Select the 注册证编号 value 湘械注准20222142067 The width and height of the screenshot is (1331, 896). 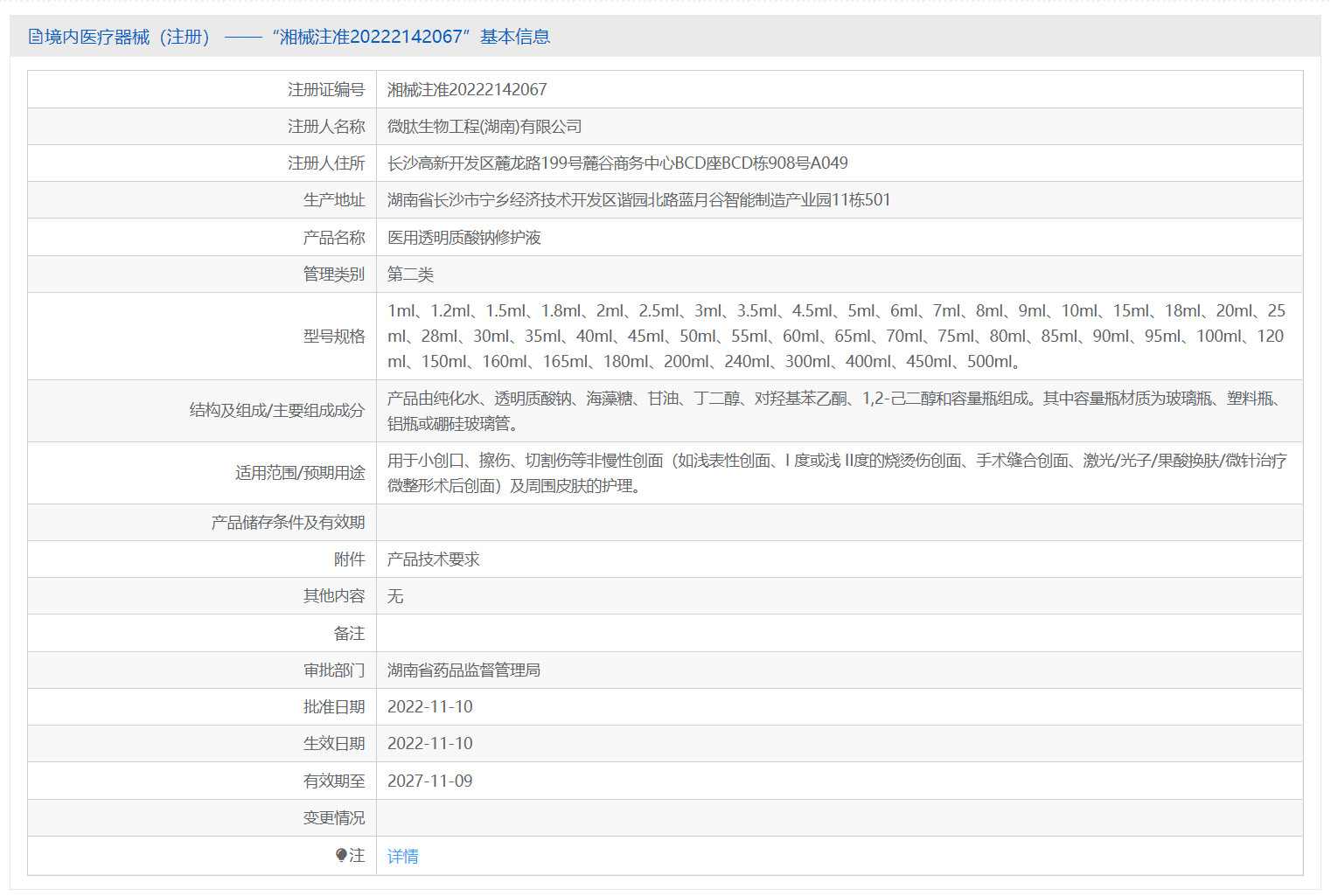[x=467, y=89]
